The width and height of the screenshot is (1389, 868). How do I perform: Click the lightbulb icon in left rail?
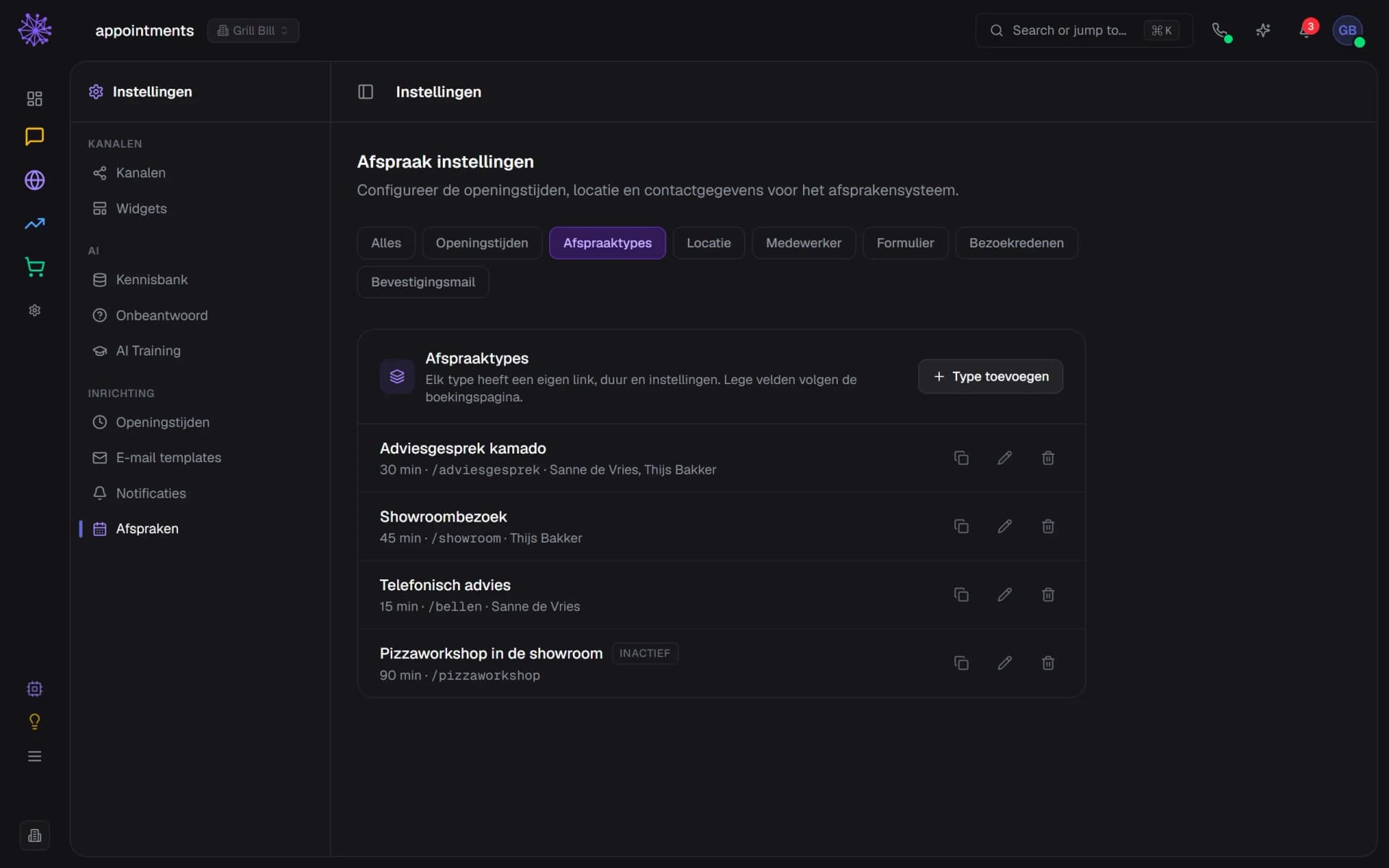point(35,722)
